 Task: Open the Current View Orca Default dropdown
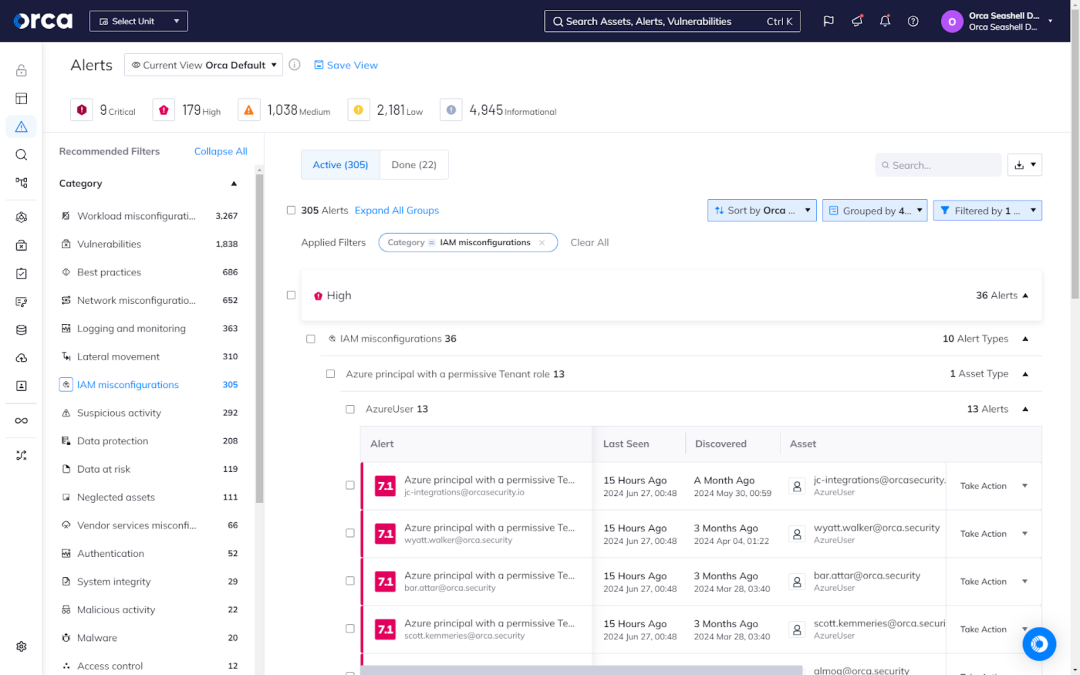203,65
